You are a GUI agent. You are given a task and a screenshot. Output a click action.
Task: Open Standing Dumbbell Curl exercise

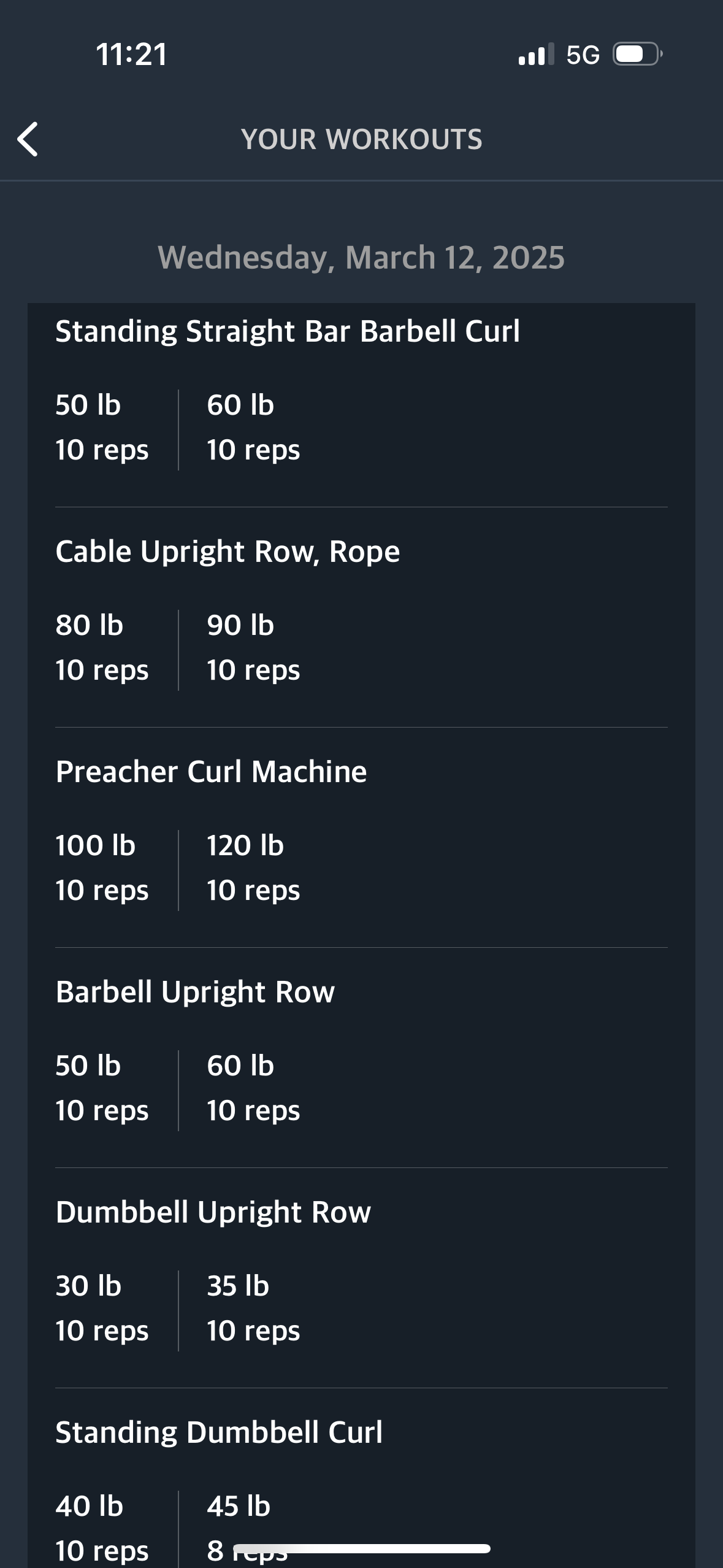(219, 1432)
